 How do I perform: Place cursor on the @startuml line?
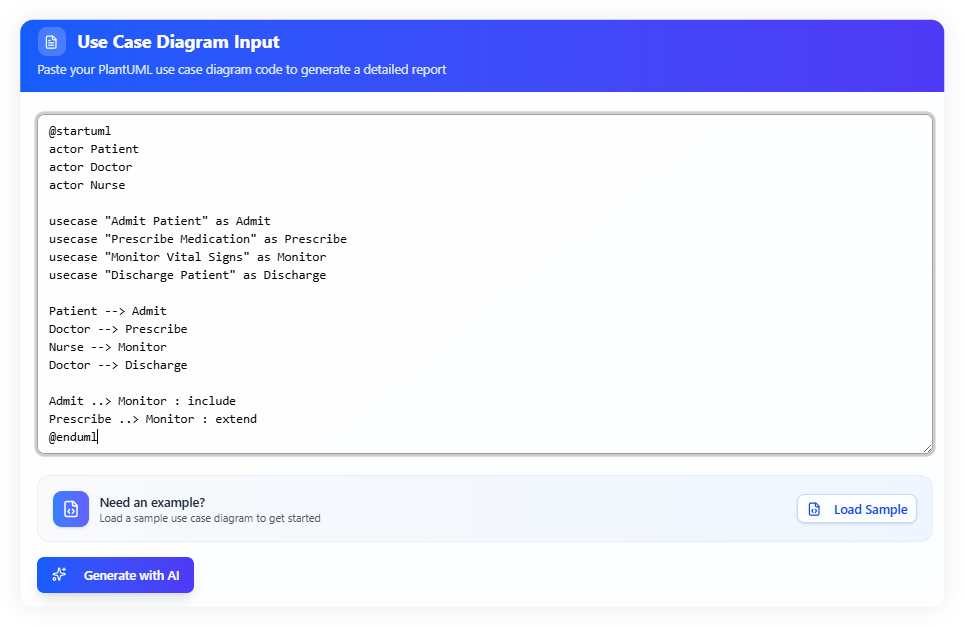tap(80, 131)
